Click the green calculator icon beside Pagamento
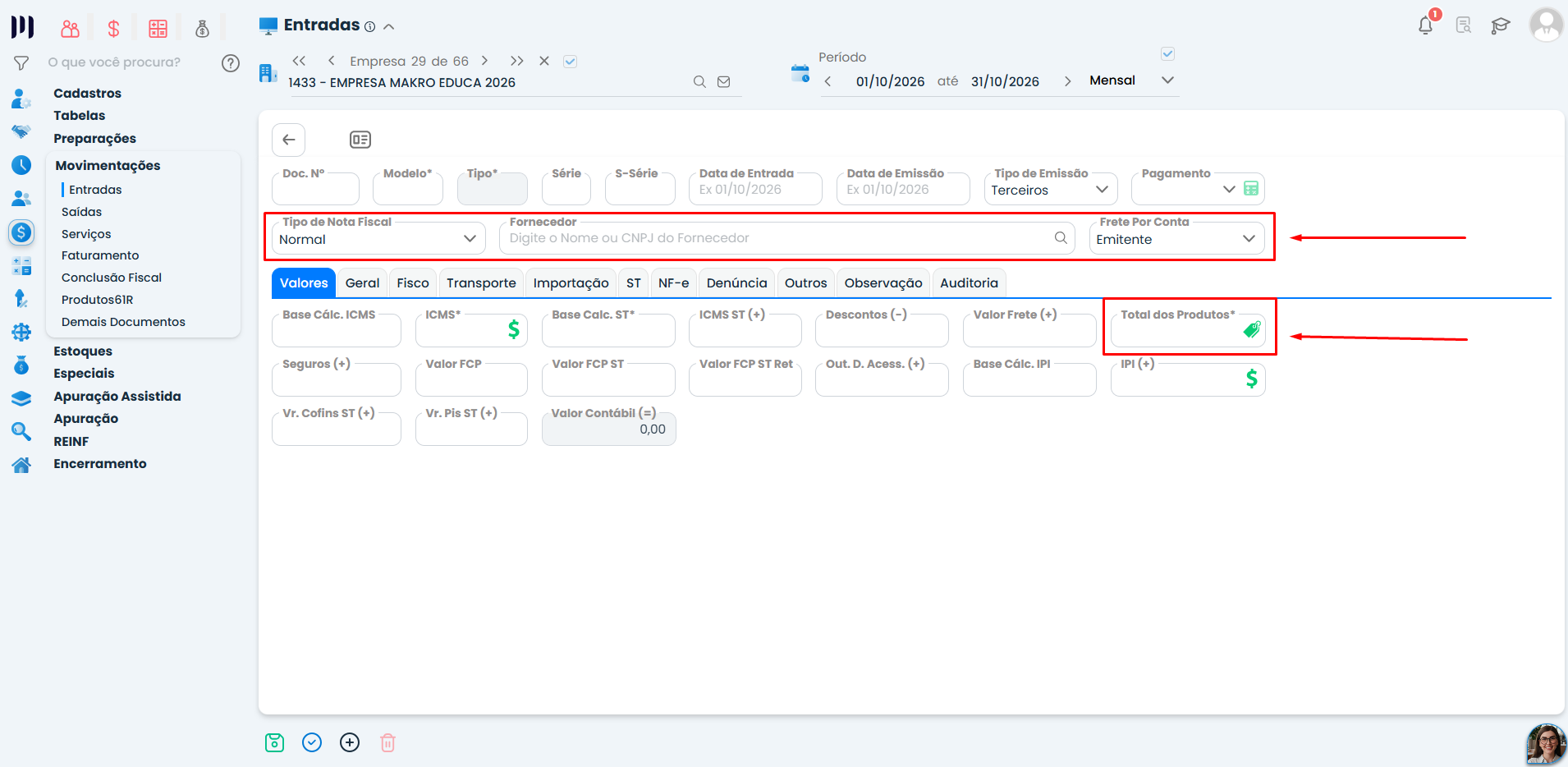Screen dimensions: 1568x767 click(1251, 189)
